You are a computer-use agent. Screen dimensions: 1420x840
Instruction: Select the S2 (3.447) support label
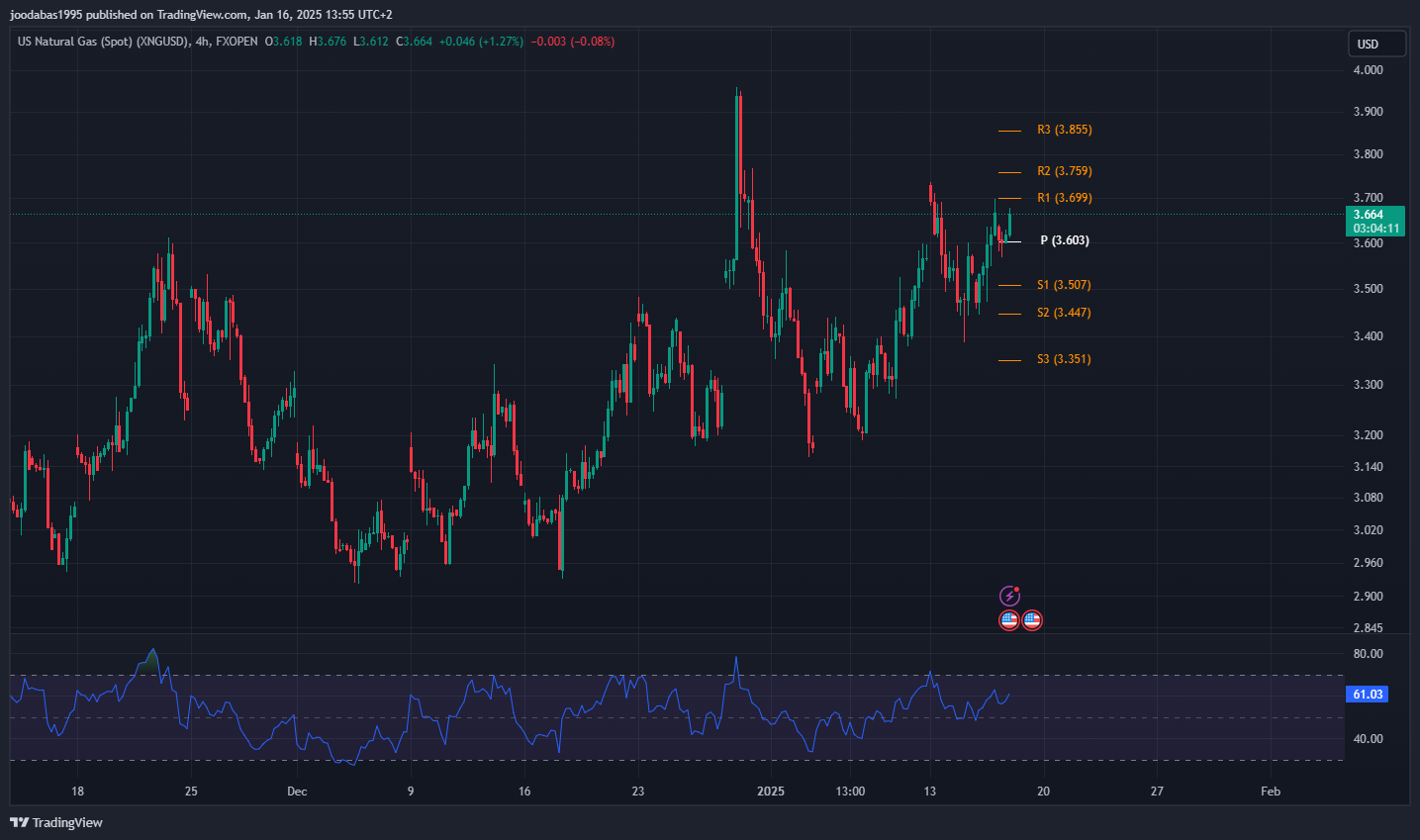(x=1064, y=313)
